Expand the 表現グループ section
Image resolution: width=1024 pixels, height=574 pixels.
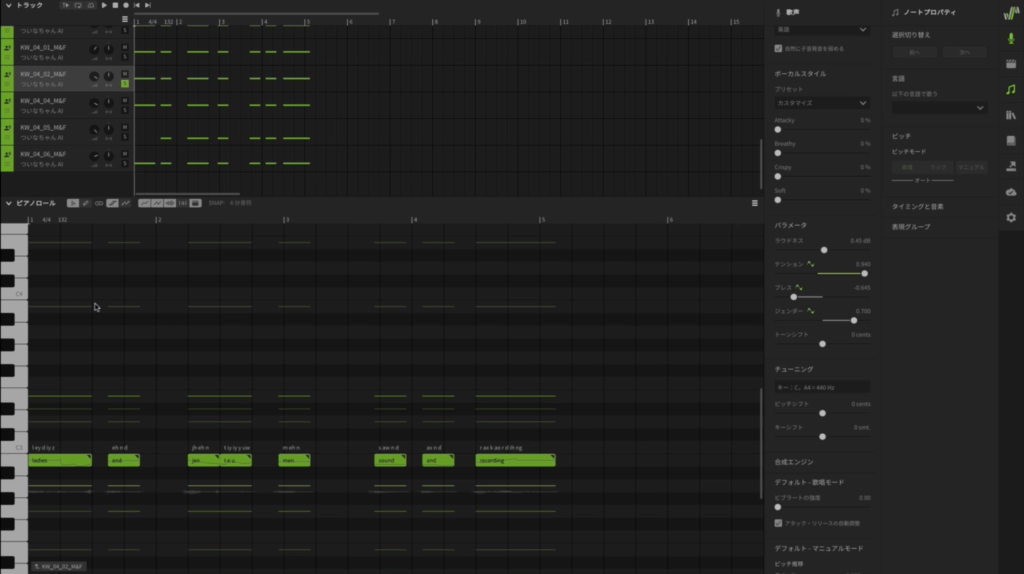(911, 227)
